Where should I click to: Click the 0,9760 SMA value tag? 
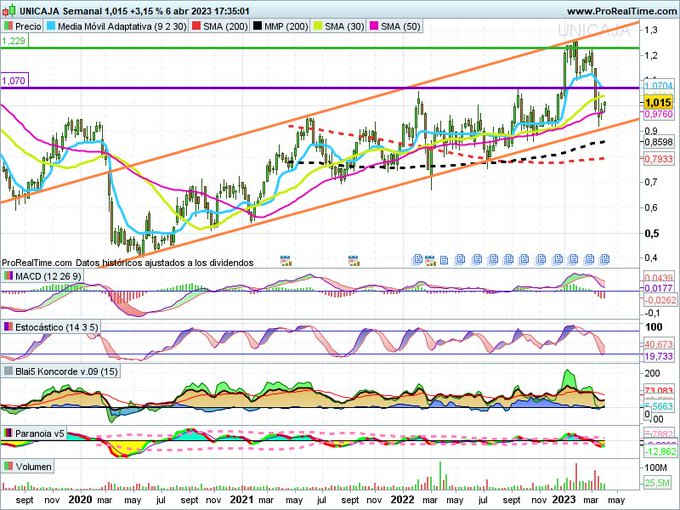658,114
